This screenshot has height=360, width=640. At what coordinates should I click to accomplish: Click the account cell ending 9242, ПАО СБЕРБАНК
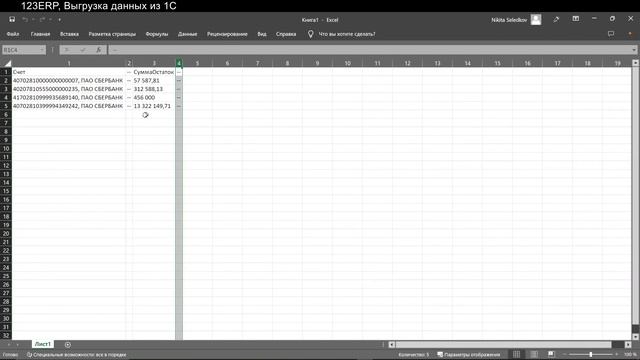click(69, 106)
